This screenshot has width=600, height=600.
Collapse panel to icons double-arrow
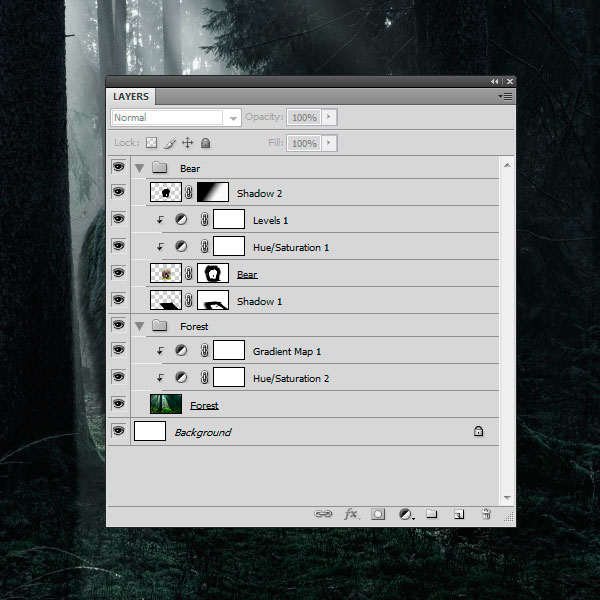click(x=494, y=82)
